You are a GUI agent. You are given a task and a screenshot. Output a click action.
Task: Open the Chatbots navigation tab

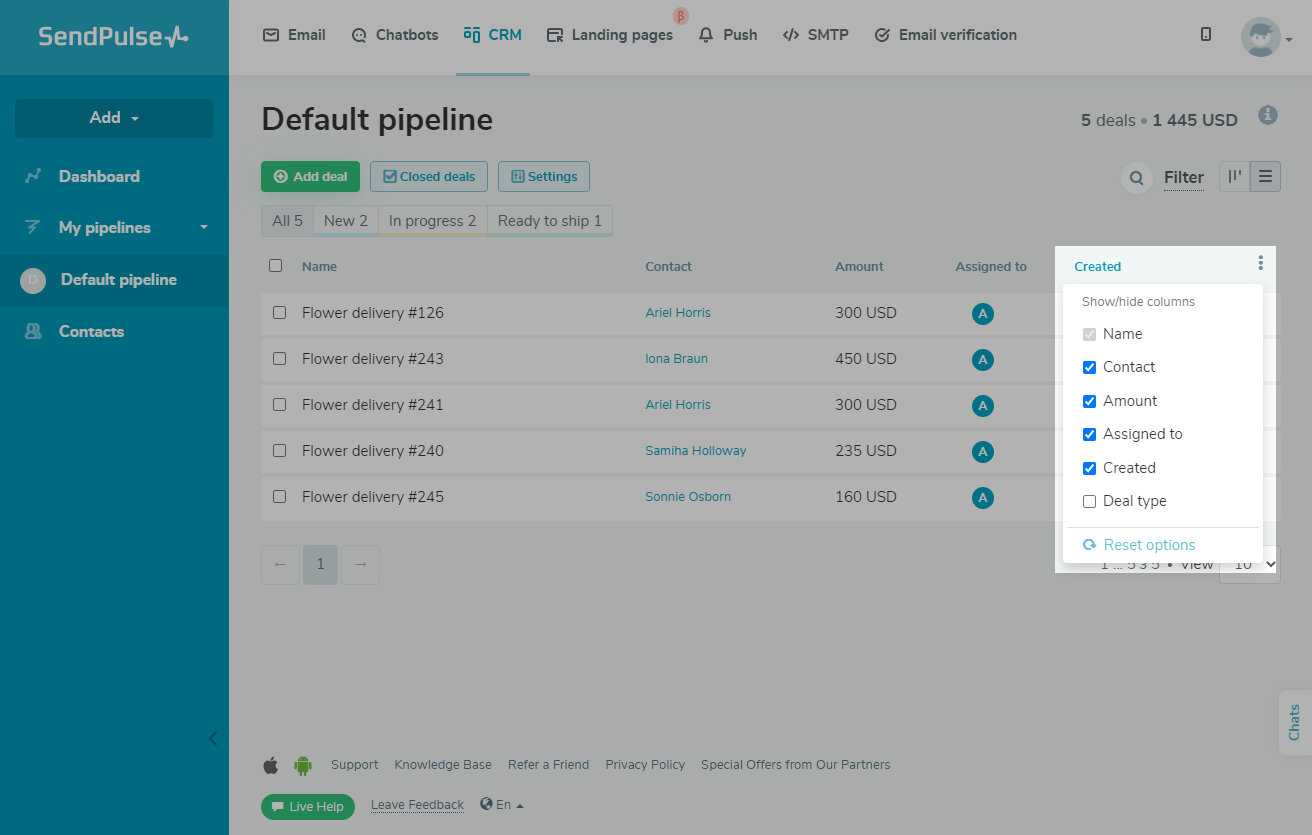coord(395,35)
